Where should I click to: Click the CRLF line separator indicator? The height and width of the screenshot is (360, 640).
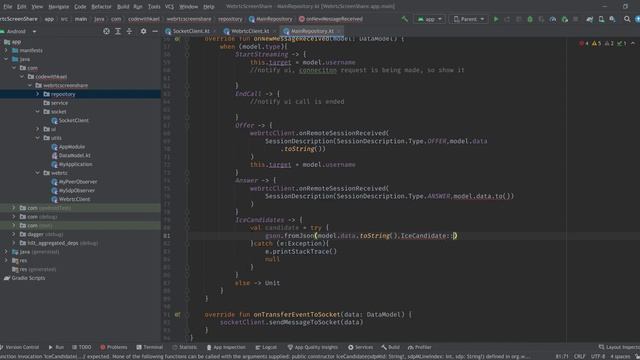tap(579, 356)
